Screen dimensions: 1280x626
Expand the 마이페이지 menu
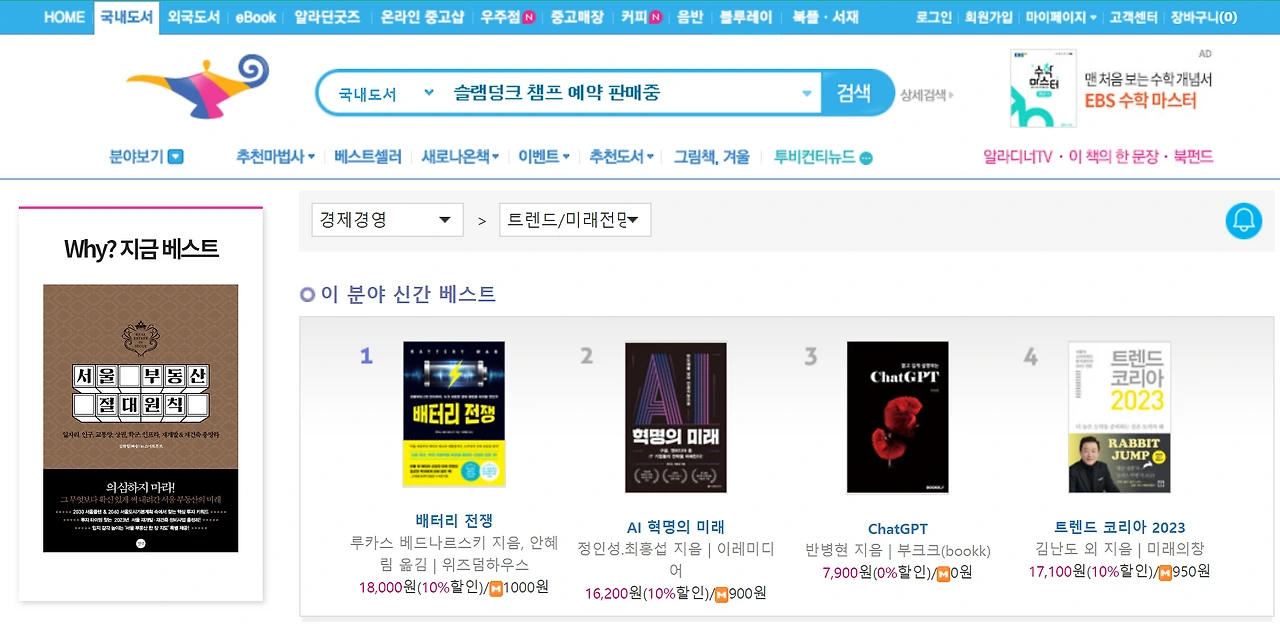(x=1061, y=17)
